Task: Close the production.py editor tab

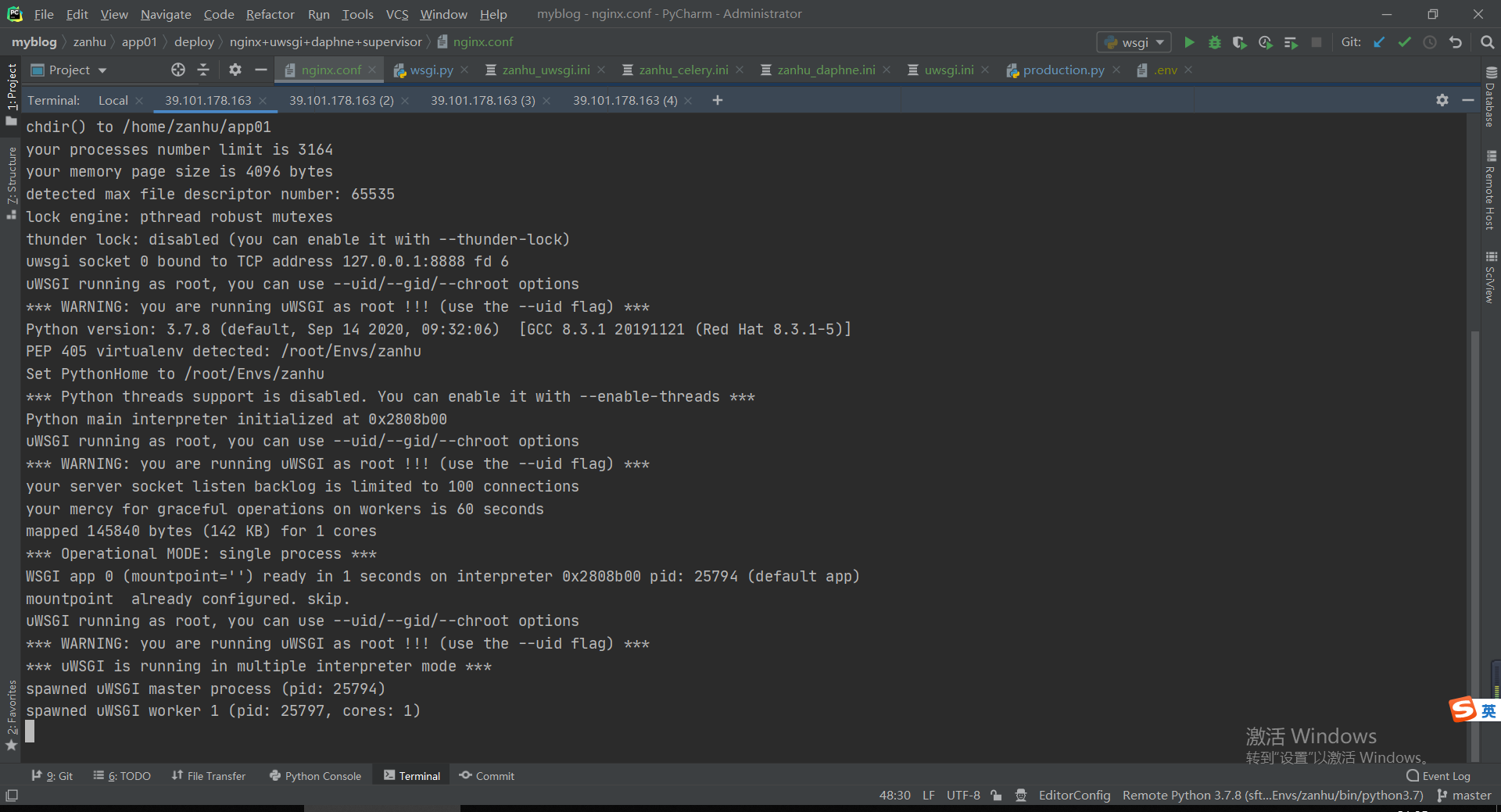Action: pos(1116,70)
